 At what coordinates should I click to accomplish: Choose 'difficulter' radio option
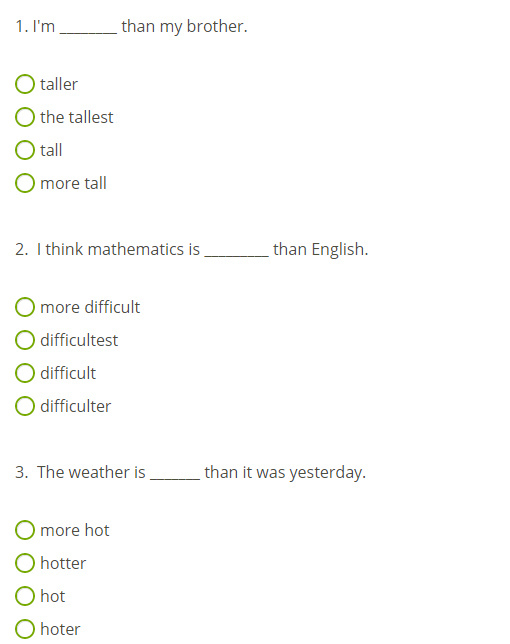[25, 406]
